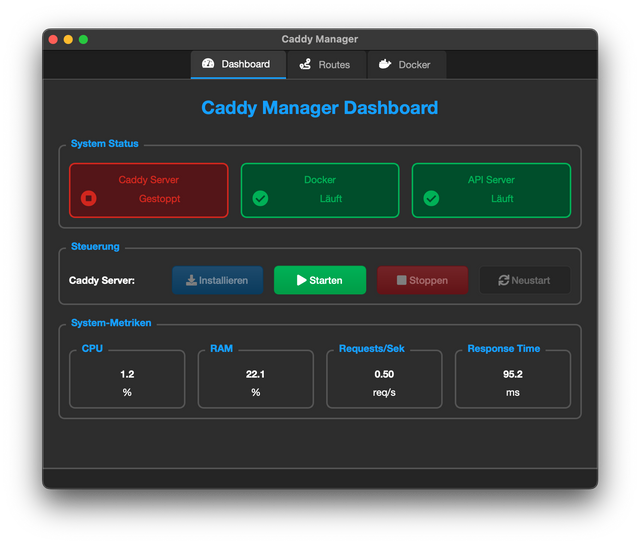Select the Caddy Server status label
640x545 pixels.
(x=149, y=180)
